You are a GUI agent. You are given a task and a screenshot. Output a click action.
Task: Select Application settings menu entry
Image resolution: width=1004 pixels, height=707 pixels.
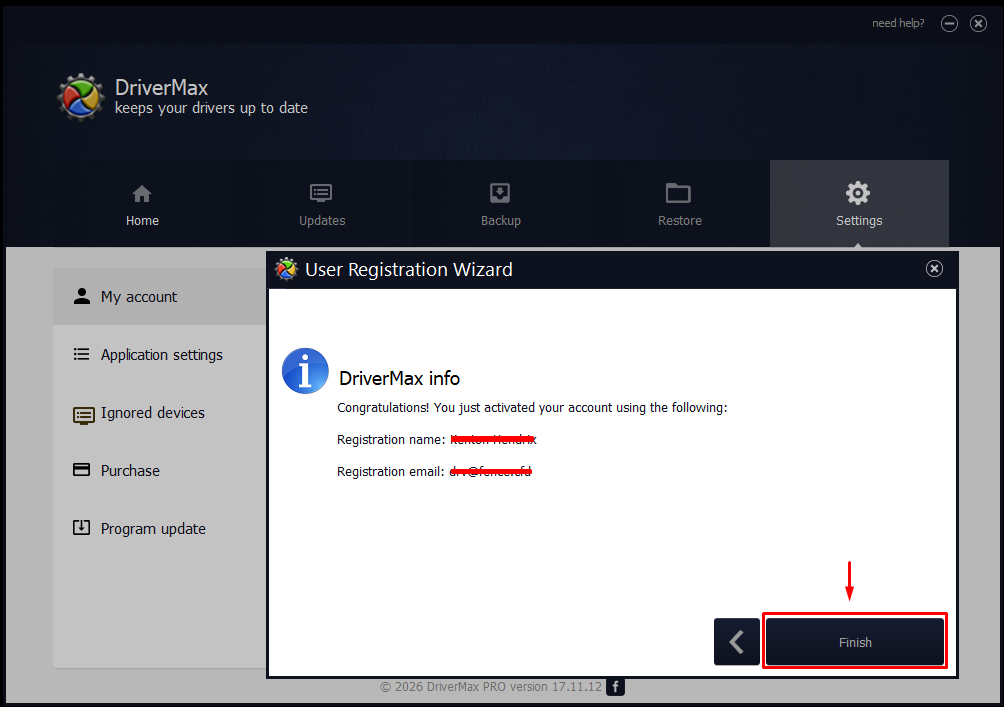pos(160,355)
